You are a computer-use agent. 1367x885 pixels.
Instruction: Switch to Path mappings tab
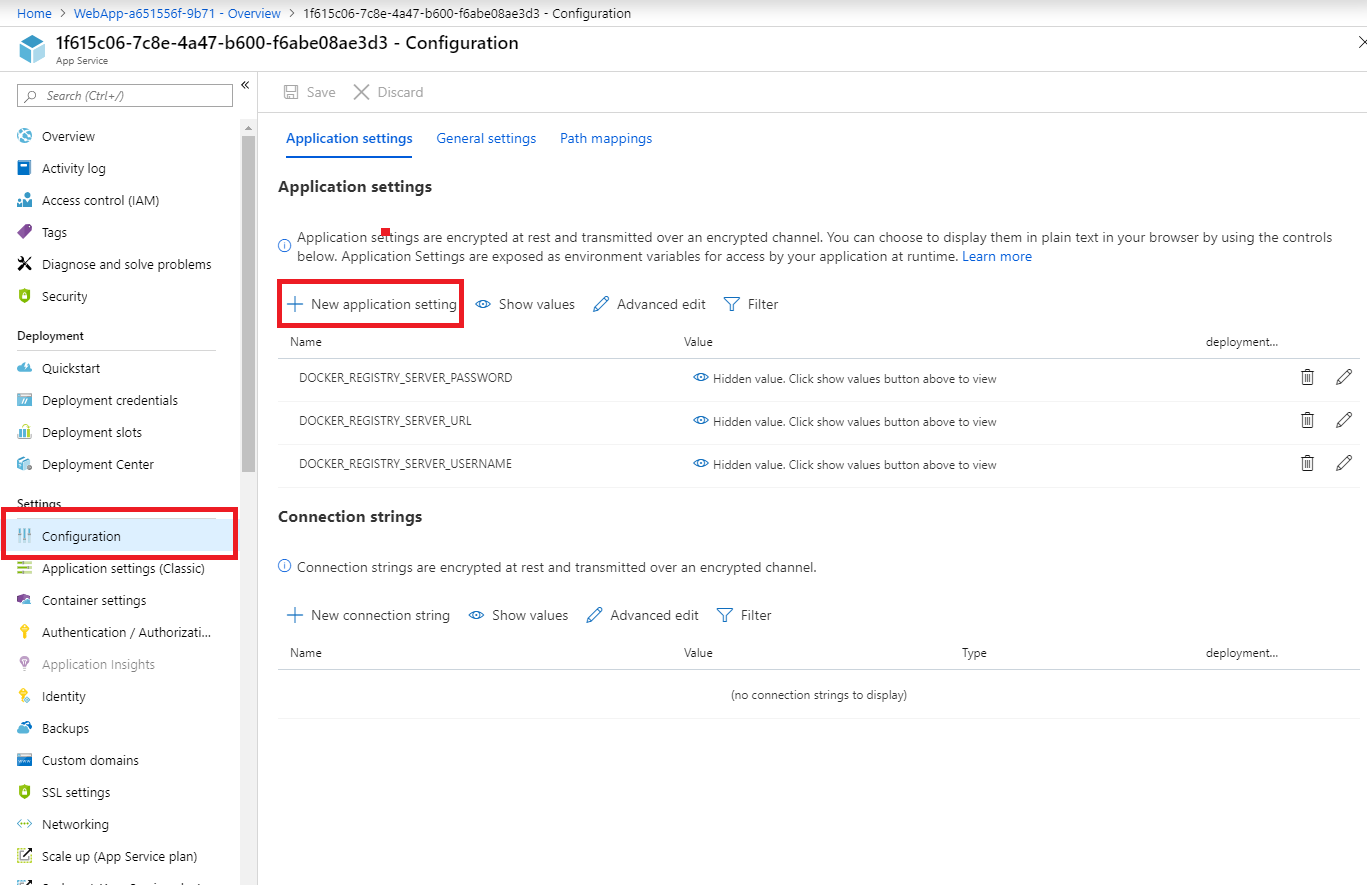click(x=606, y=139)
